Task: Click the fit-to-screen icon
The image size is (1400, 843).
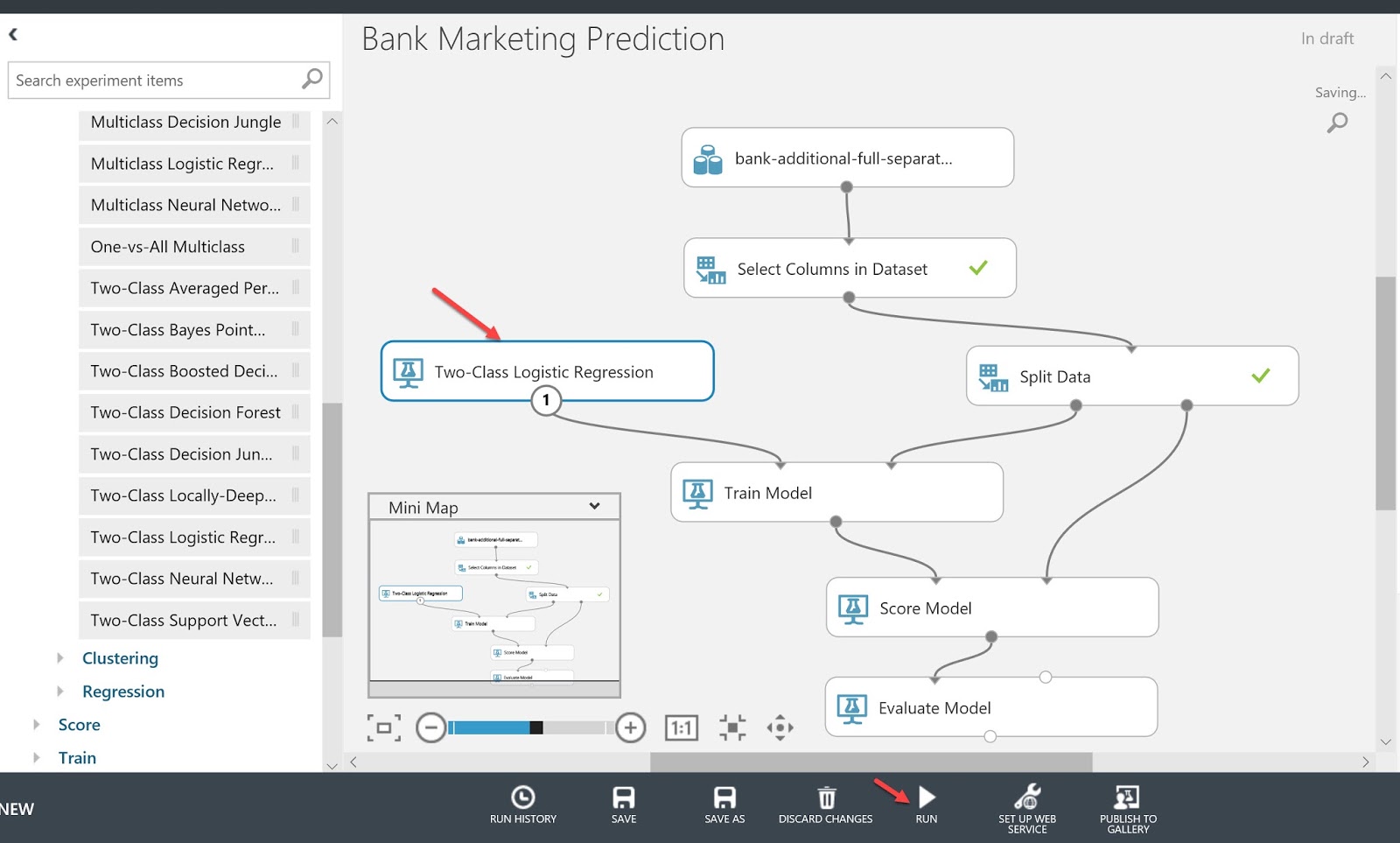Action: [384, 727]
